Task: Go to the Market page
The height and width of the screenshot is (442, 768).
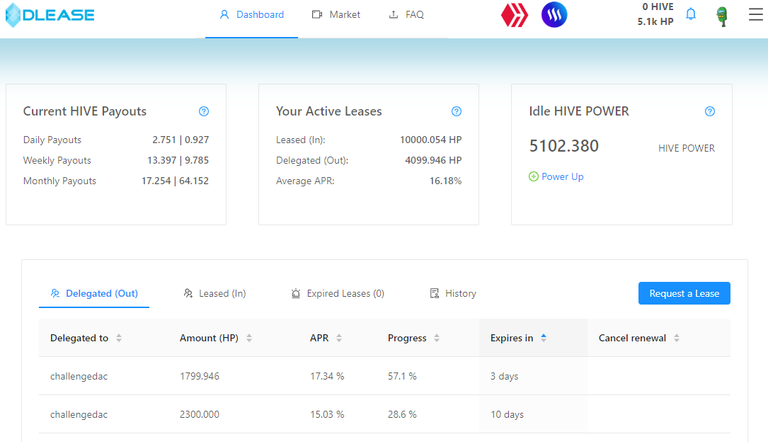Action: point(336,15)
